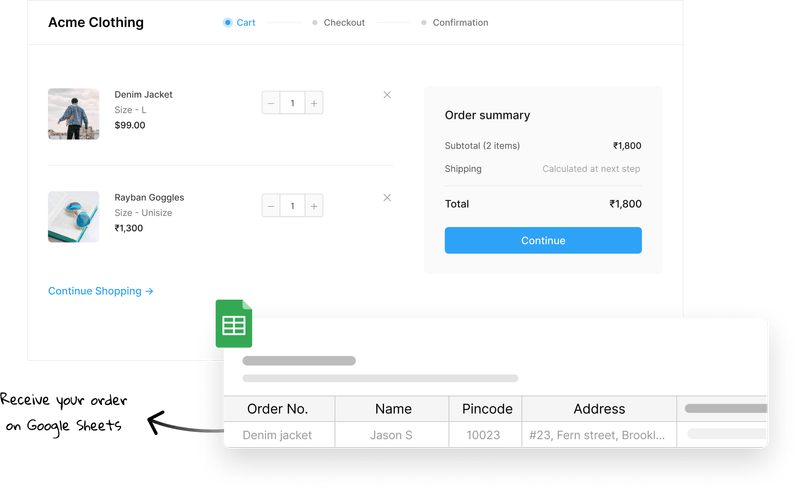800x493 pixels.
Task: Decrease Denim Jacket quantity with minus
Action: [x=271, y=103]
